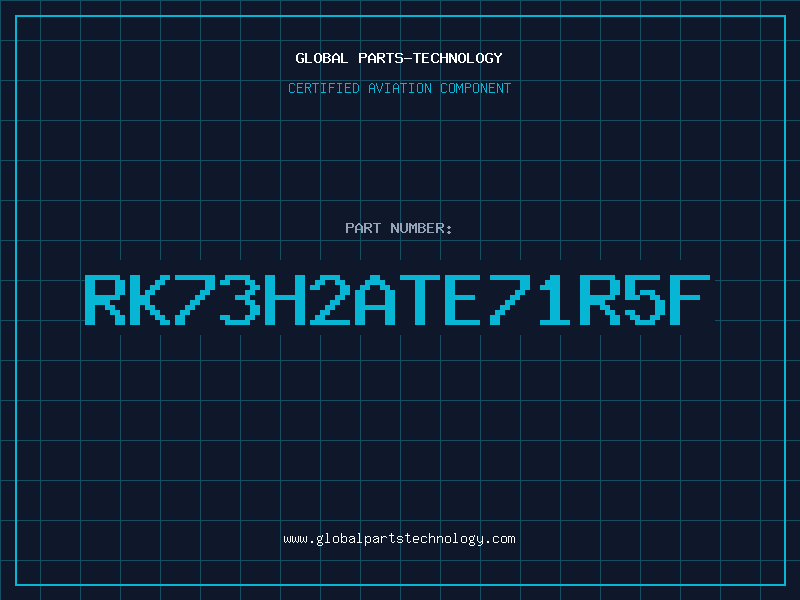Click the .com ending of the URL
800x600 pixels.
click(x=499, y=539)
